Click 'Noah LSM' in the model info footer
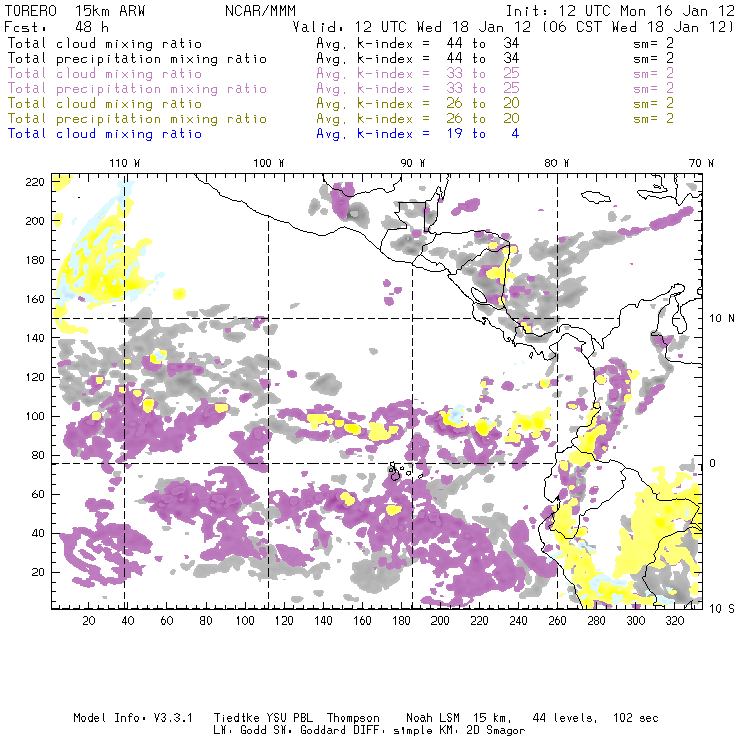Screen dimensions: 740x740 click(x=433, y=718)
